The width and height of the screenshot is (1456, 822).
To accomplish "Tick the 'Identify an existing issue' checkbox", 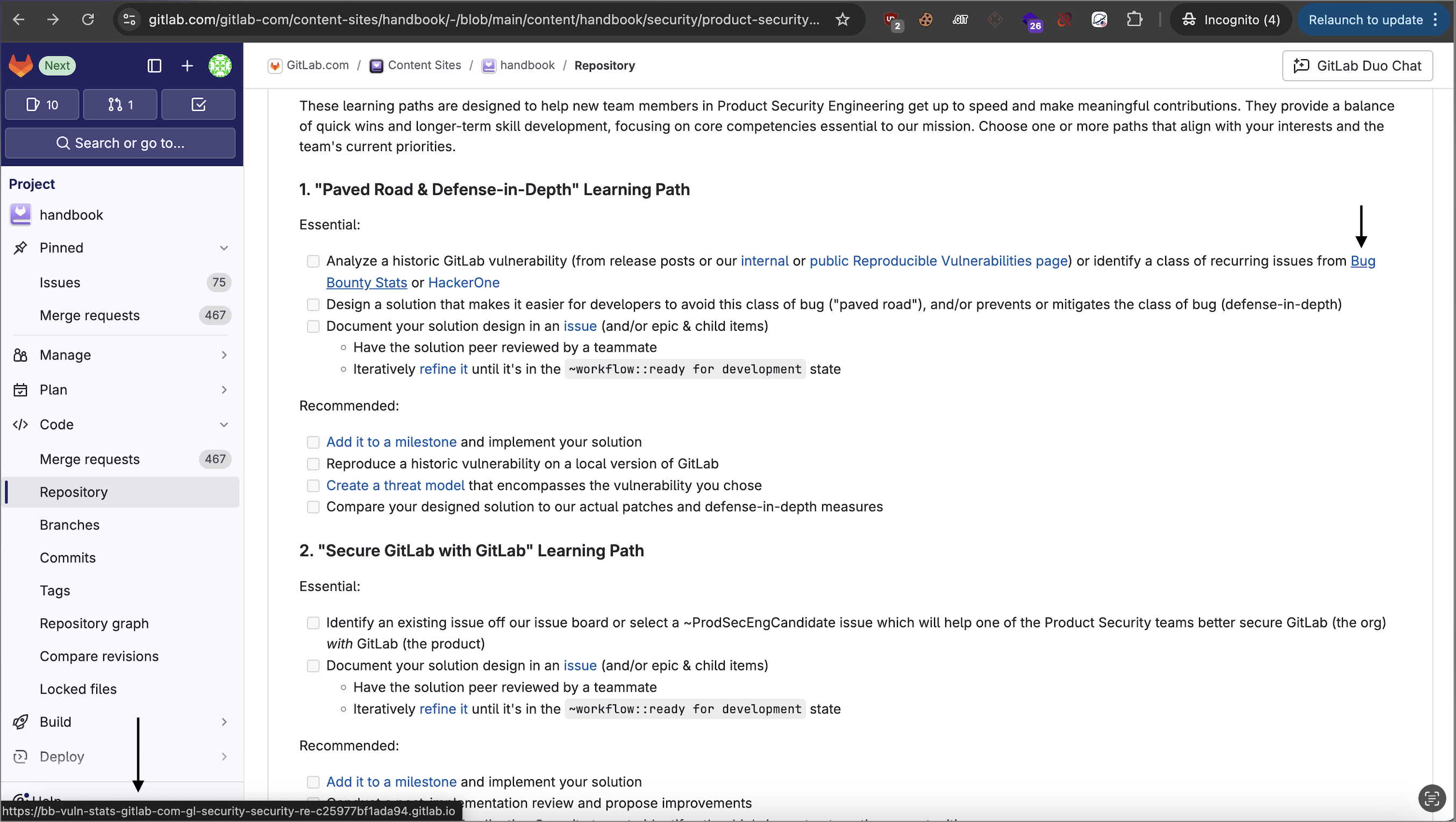I will [x=313, y=623].
